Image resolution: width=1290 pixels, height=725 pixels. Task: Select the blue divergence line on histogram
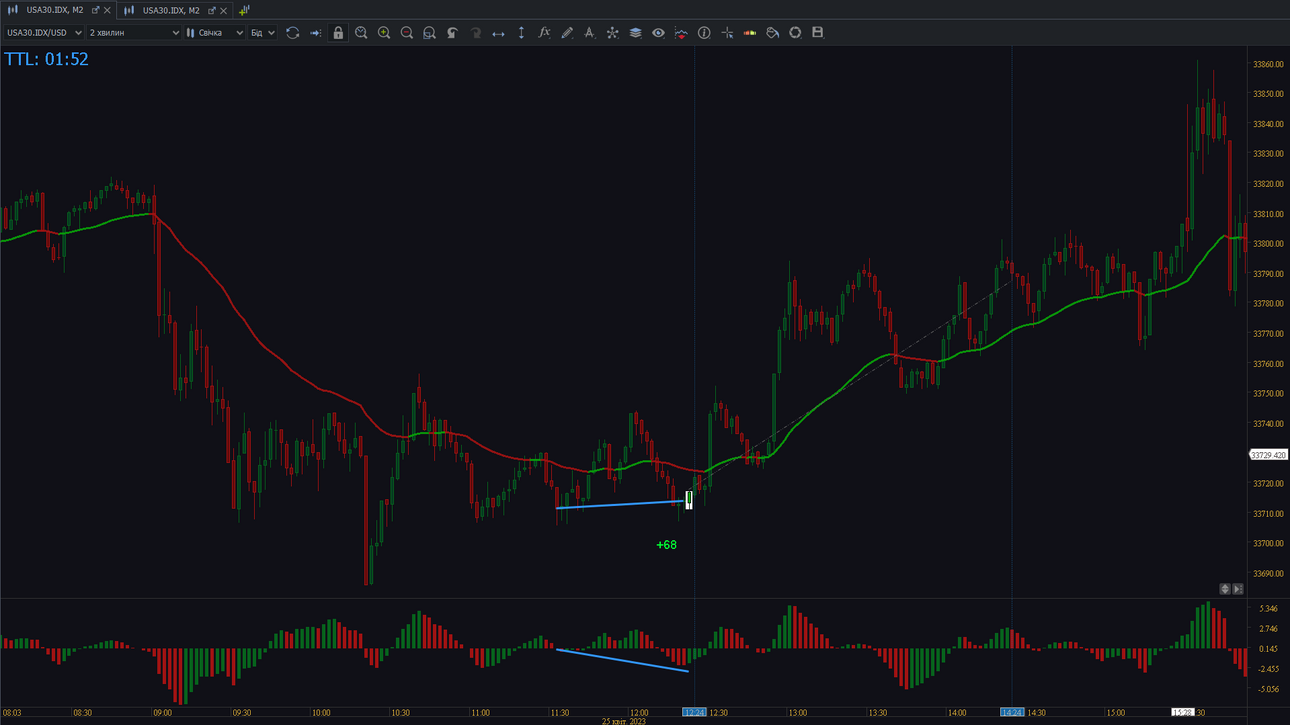[622, 660]
